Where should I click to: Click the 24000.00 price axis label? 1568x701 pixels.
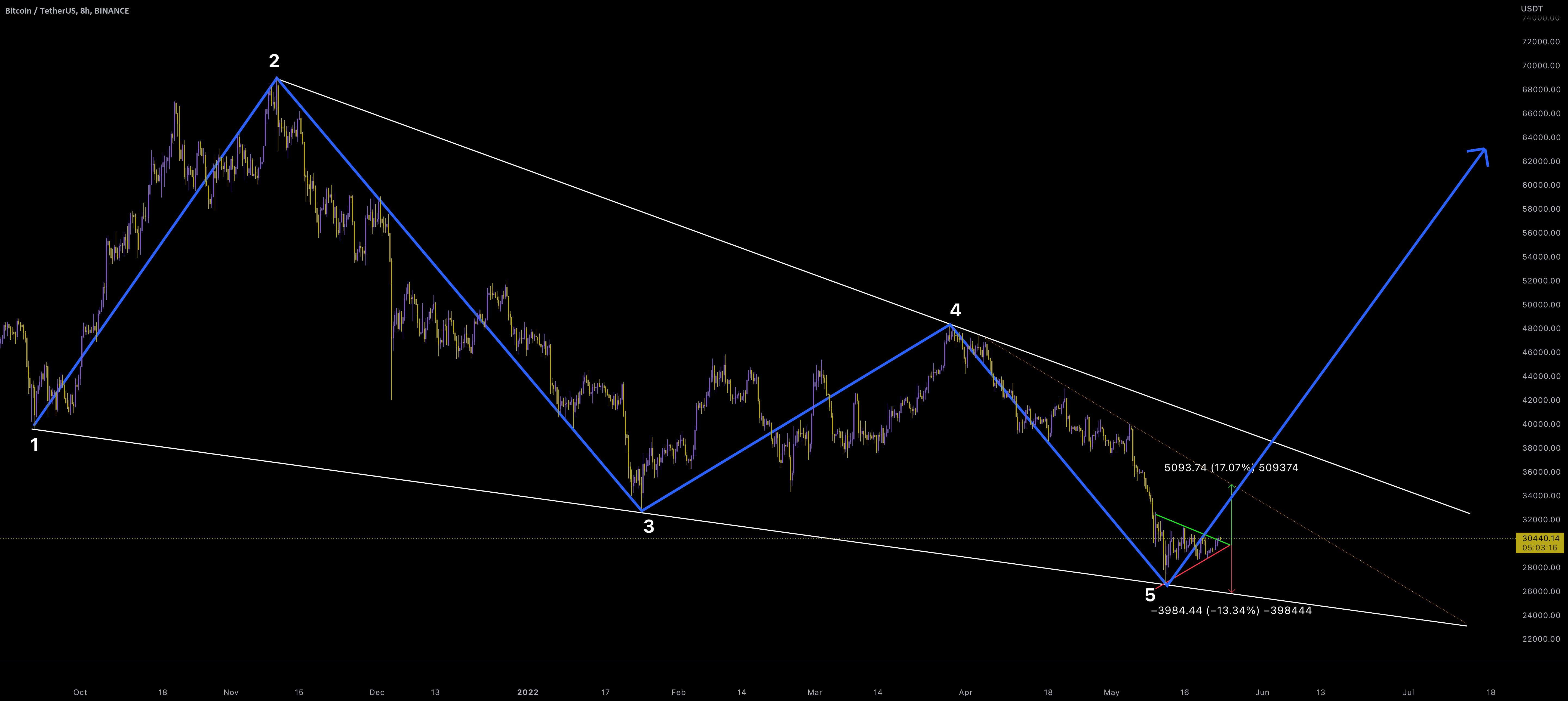(x=1541, y=615)
